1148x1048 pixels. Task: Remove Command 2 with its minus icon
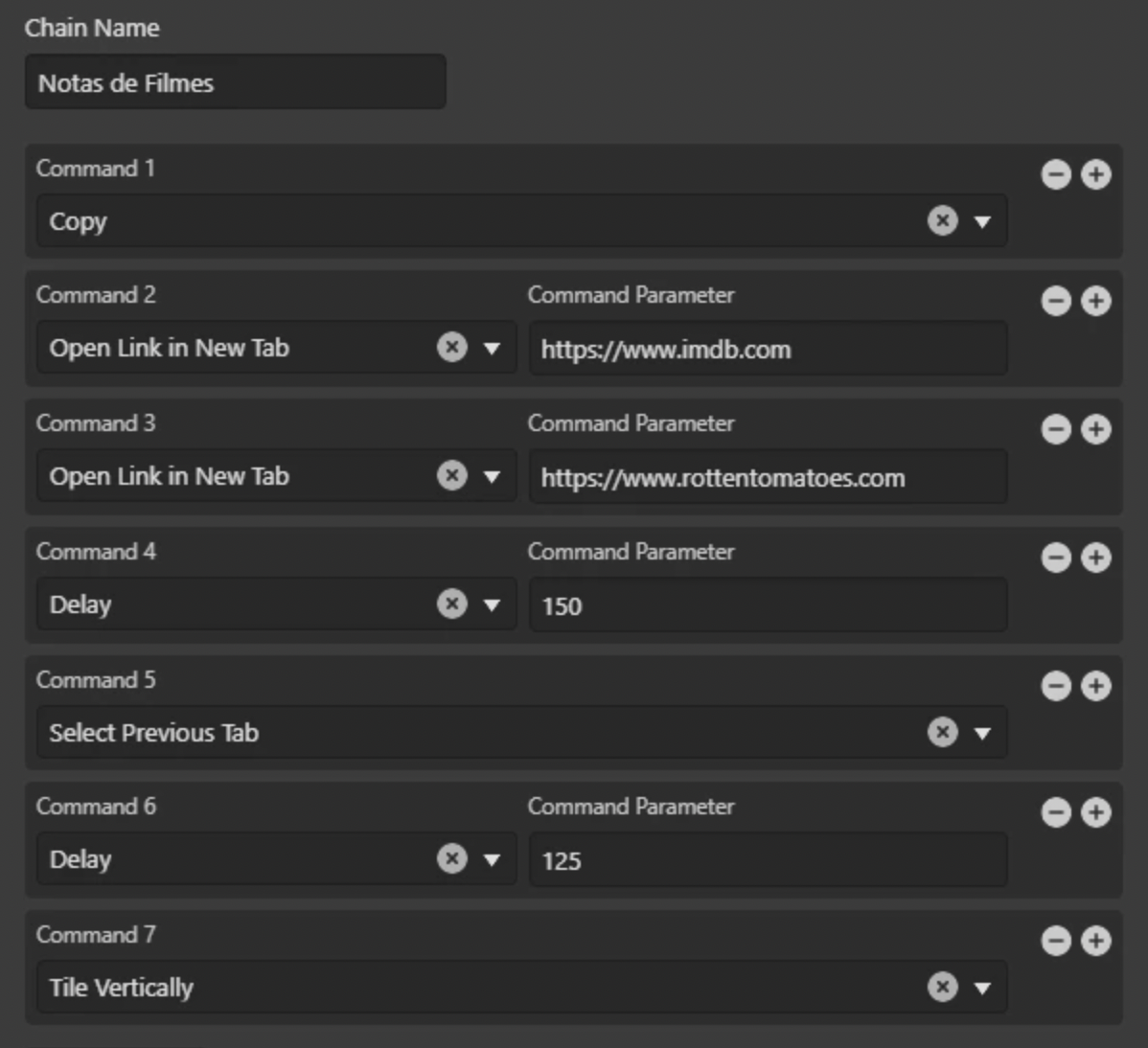click(x=1056, y=301)
